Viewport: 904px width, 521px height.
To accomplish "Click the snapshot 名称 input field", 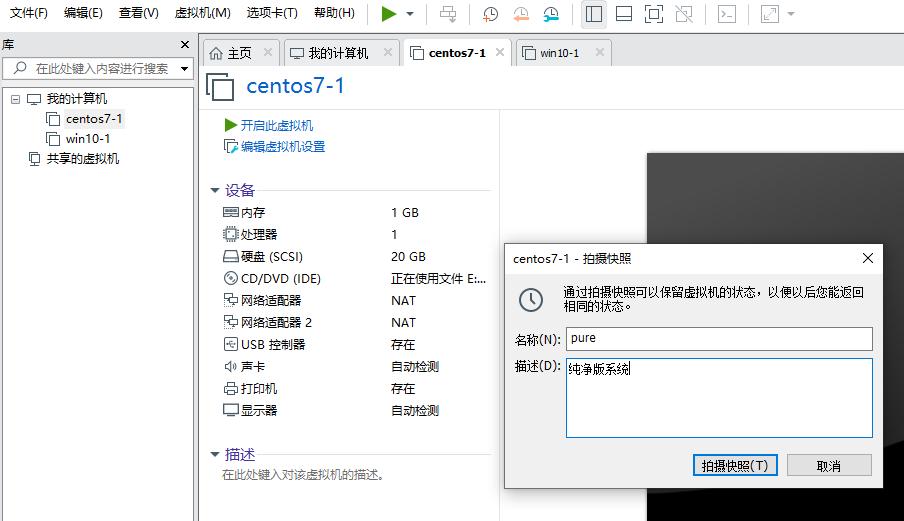I will coord(719,339).
